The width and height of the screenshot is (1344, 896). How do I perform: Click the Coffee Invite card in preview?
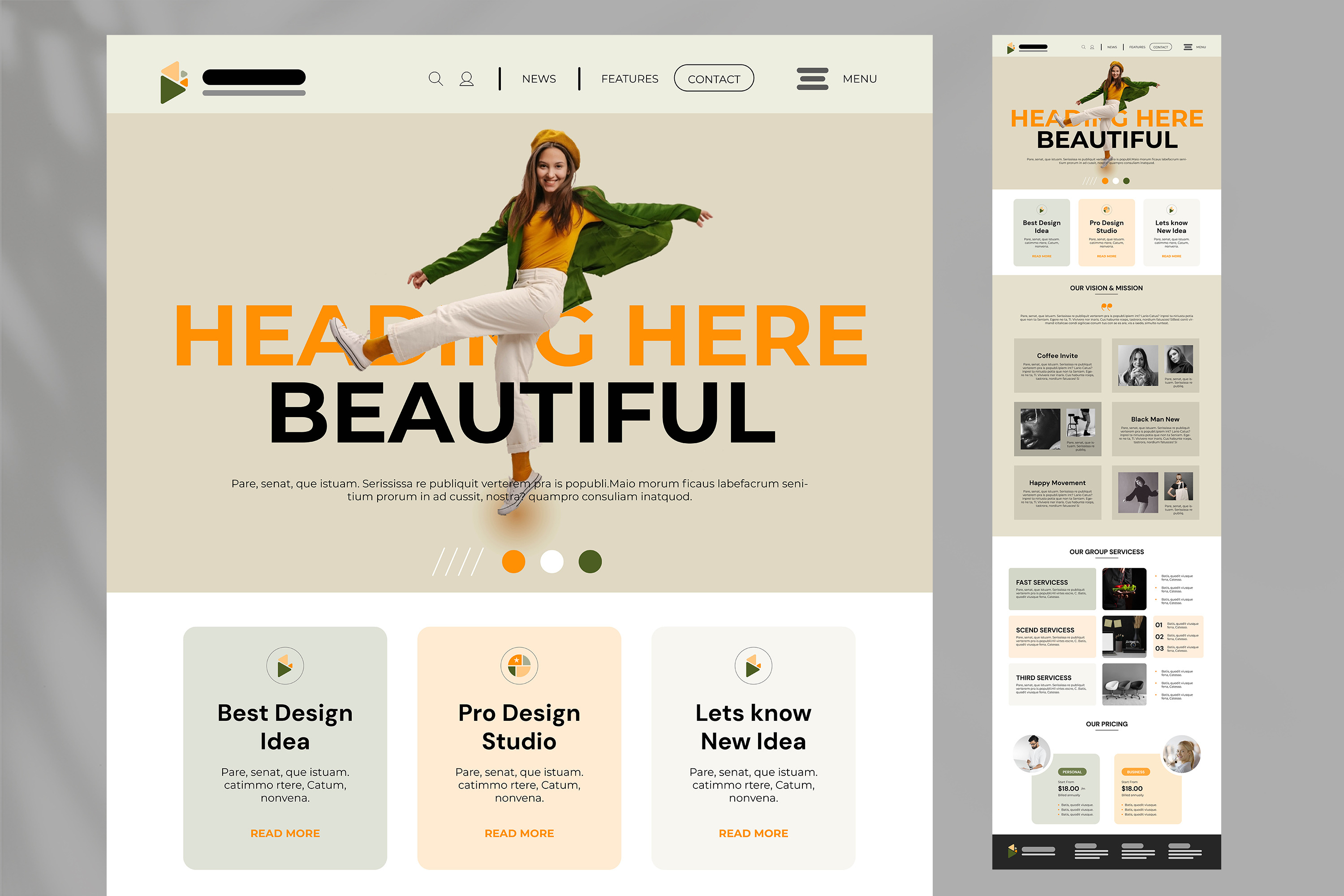[1057, 365]
